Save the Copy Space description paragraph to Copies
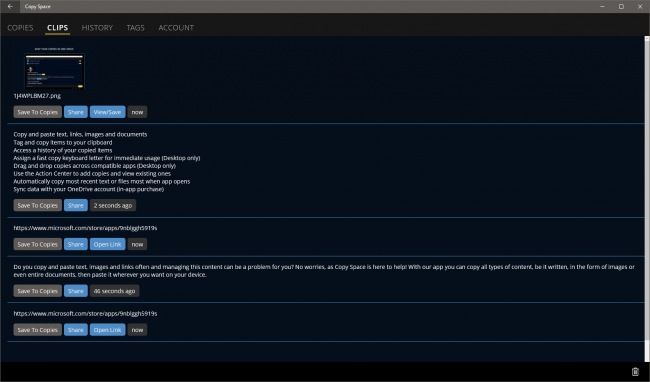The width and height of the screenshot is (650, 382). coord(37,291)
